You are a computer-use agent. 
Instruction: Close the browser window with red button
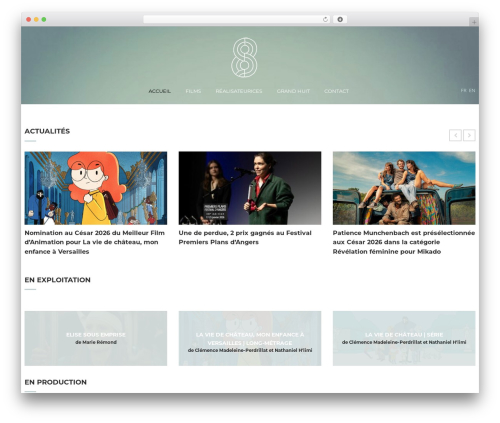[29, 19]
